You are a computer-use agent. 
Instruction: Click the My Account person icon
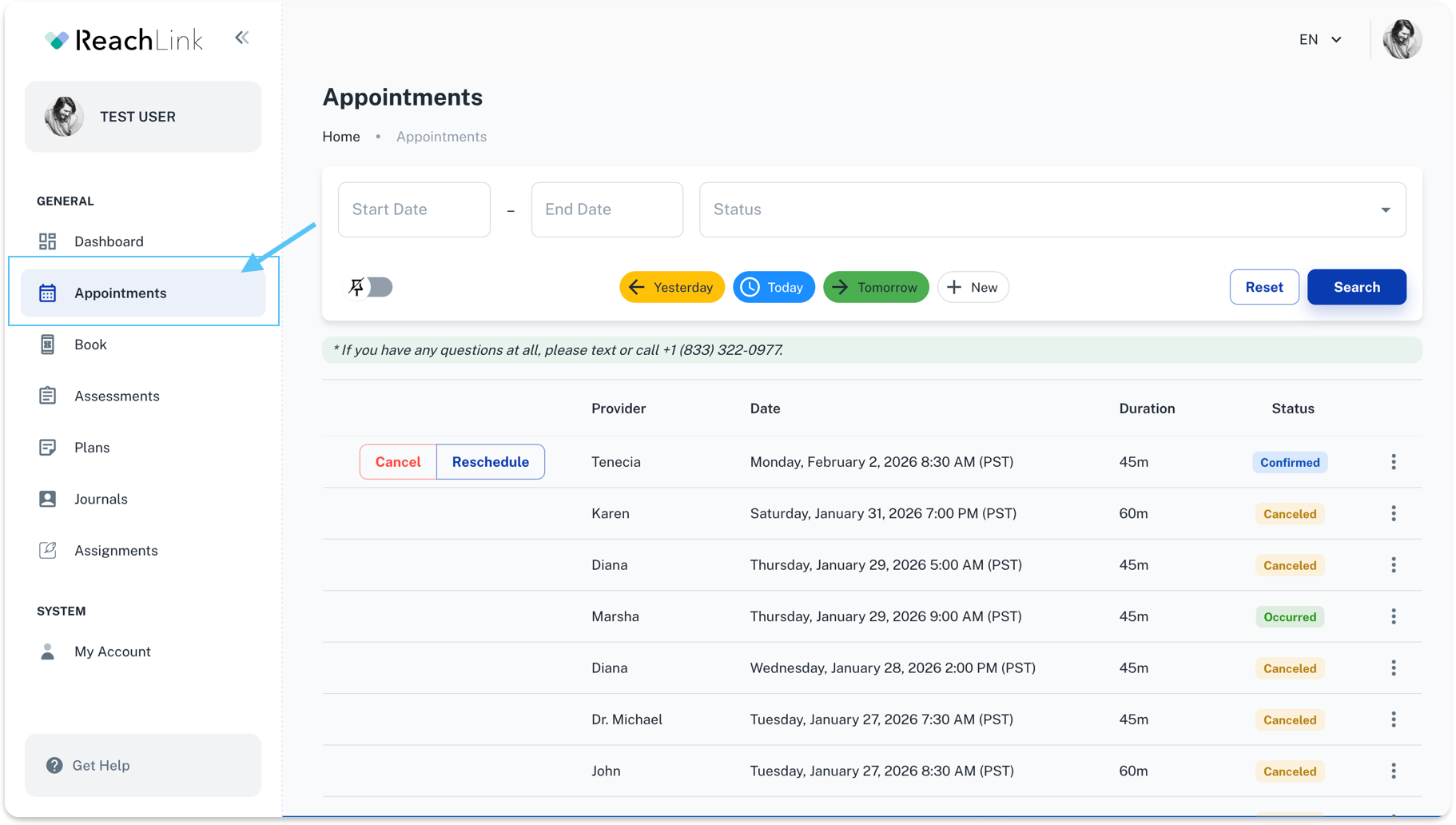pos(48,652)
